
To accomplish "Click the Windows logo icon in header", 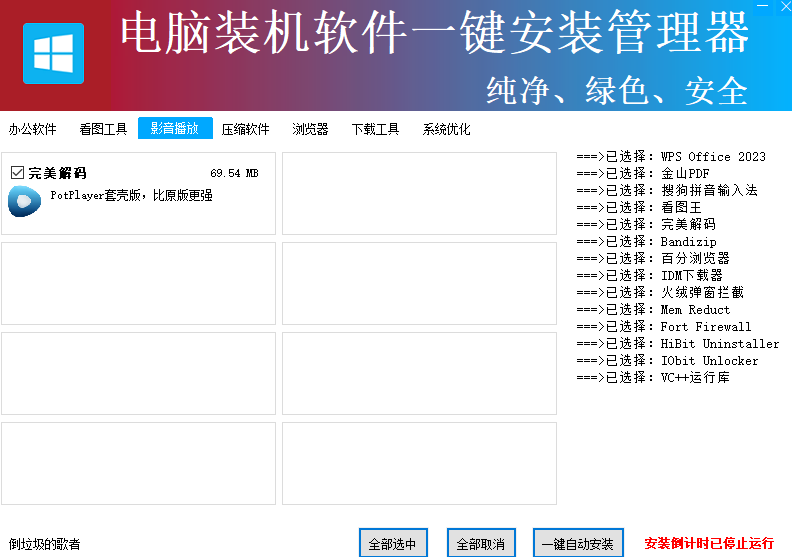I will 53,53.
